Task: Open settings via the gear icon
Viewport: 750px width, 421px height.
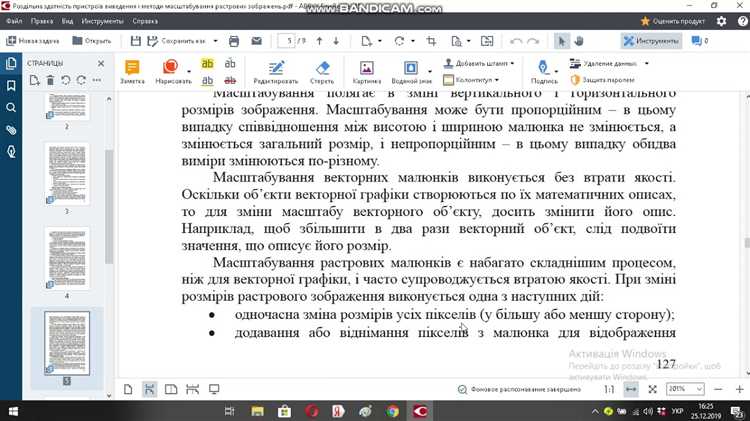Action: (721, 21)
